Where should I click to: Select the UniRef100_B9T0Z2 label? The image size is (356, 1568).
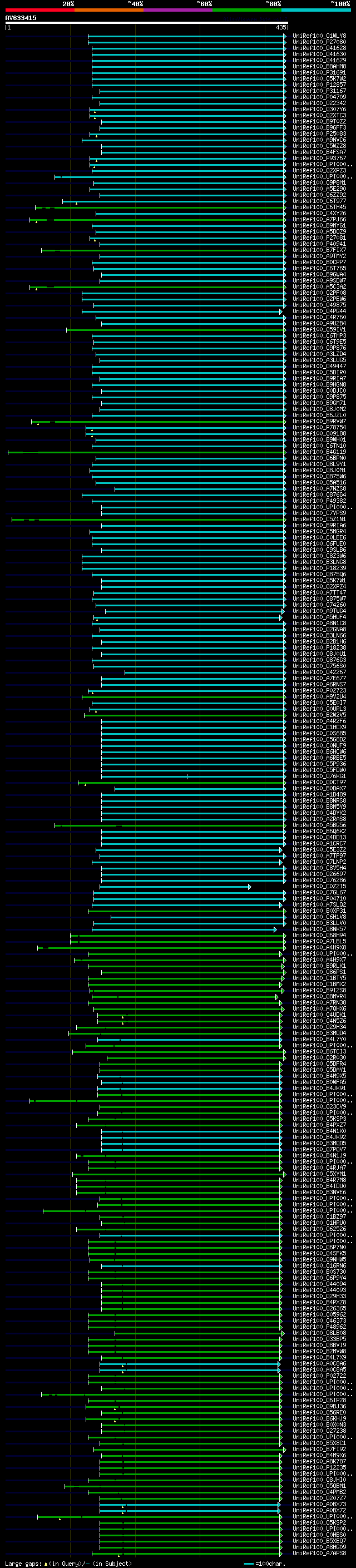[319, 122]
